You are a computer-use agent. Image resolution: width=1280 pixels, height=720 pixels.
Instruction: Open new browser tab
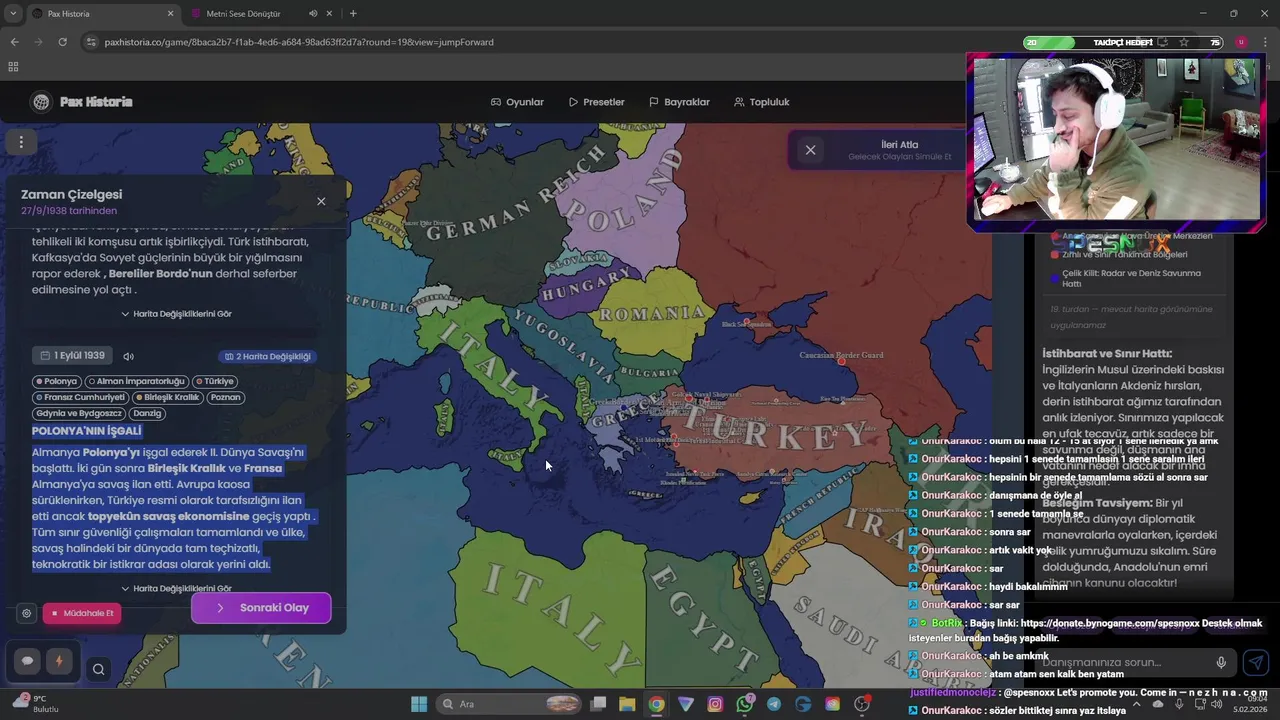[x=353, y=14]
